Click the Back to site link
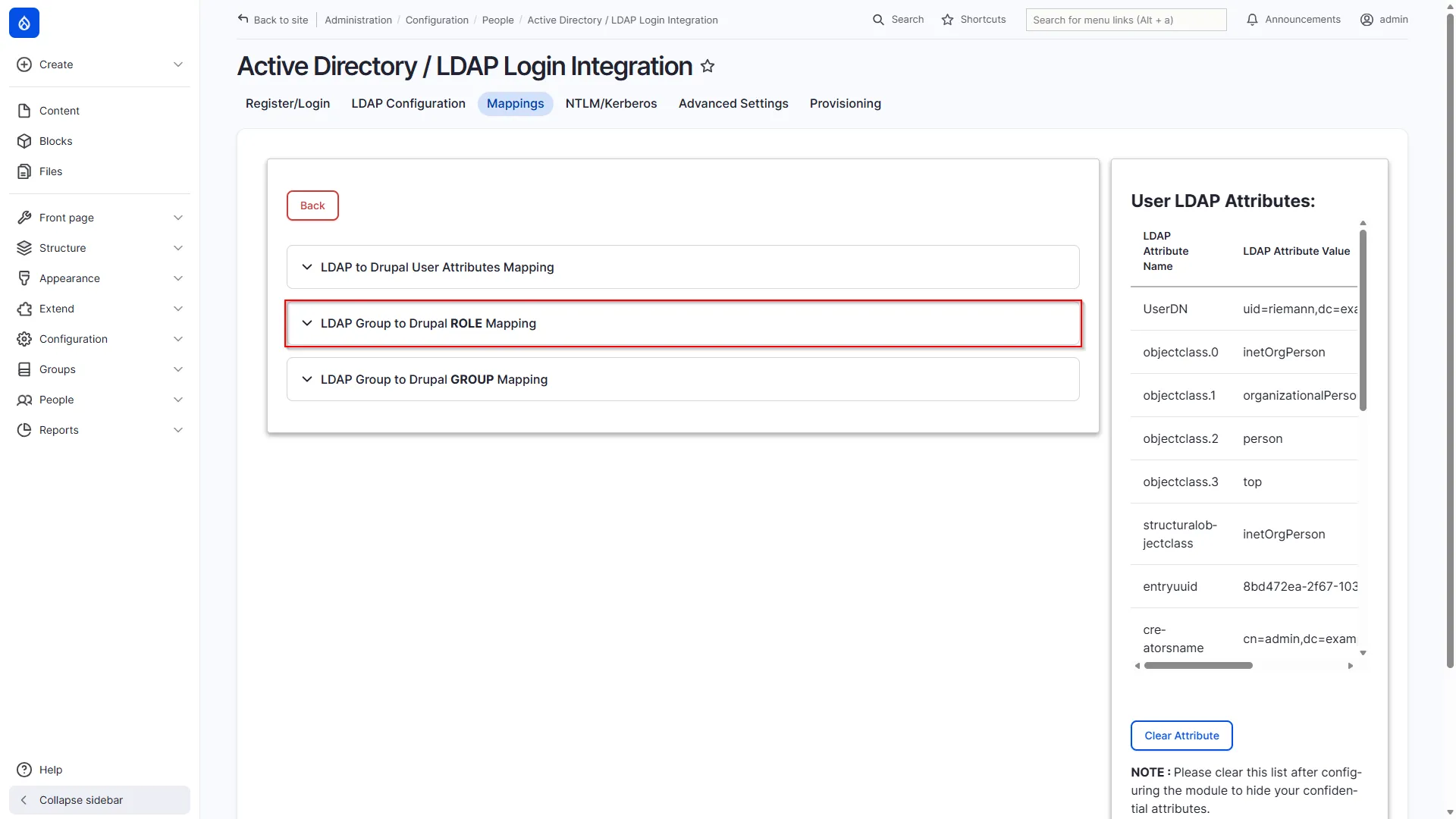This screenshot has width=1456, height=819. [x=273, y=20]
